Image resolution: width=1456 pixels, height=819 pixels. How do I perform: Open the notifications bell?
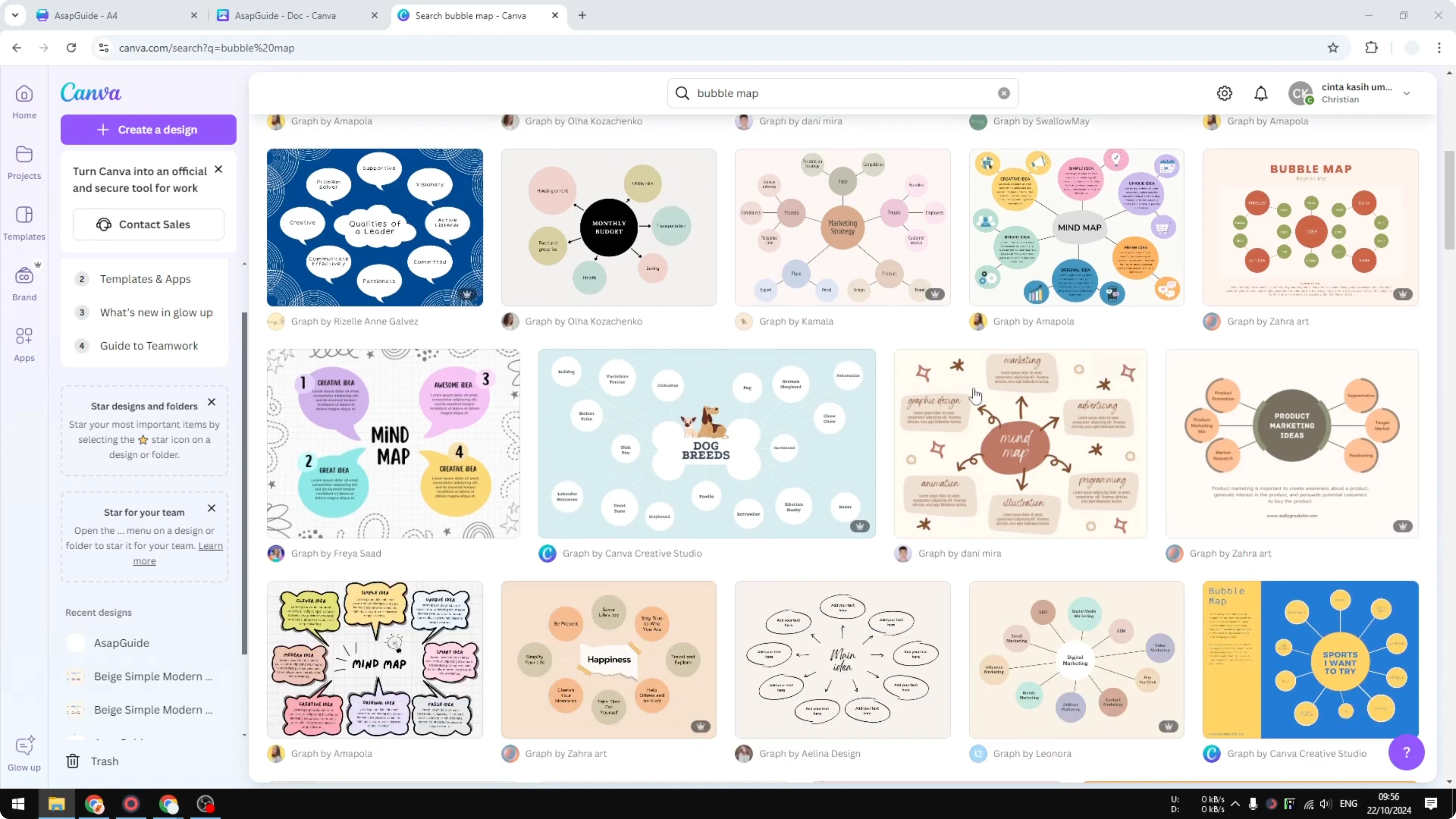click(x=1261, y=93)
